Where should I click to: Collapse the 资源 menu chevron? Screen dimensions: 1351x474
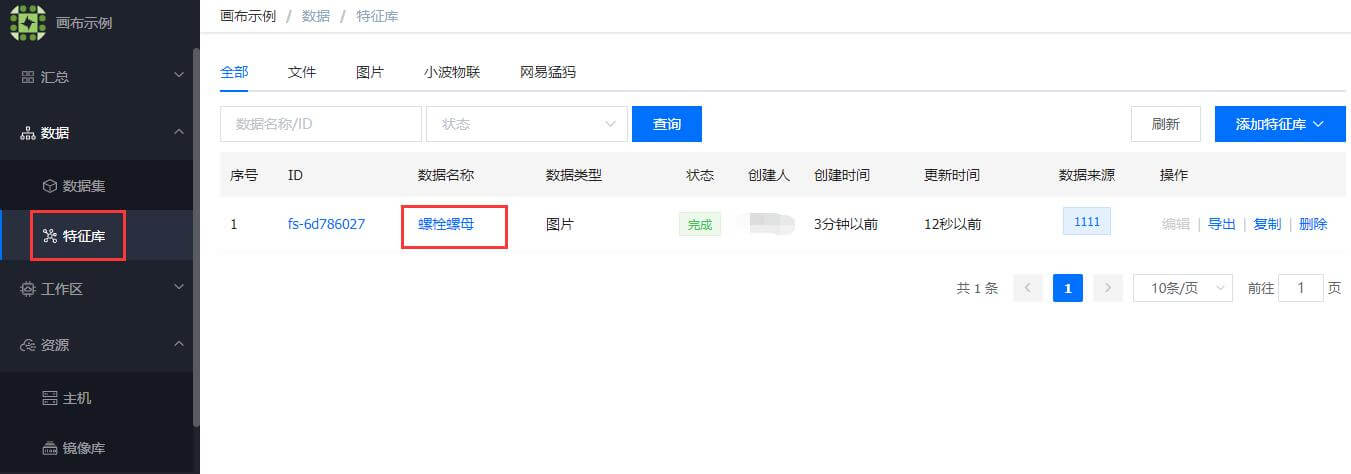pyautogui.click(x=179, y=344)
